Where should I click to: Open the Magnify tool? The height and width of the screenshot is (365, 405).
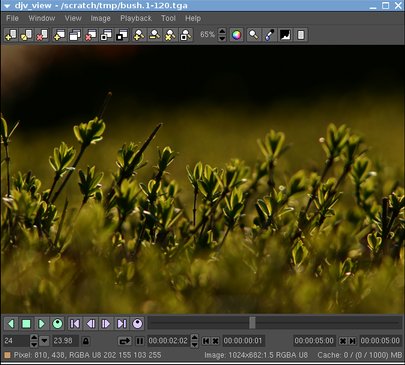tap(254, 35)
